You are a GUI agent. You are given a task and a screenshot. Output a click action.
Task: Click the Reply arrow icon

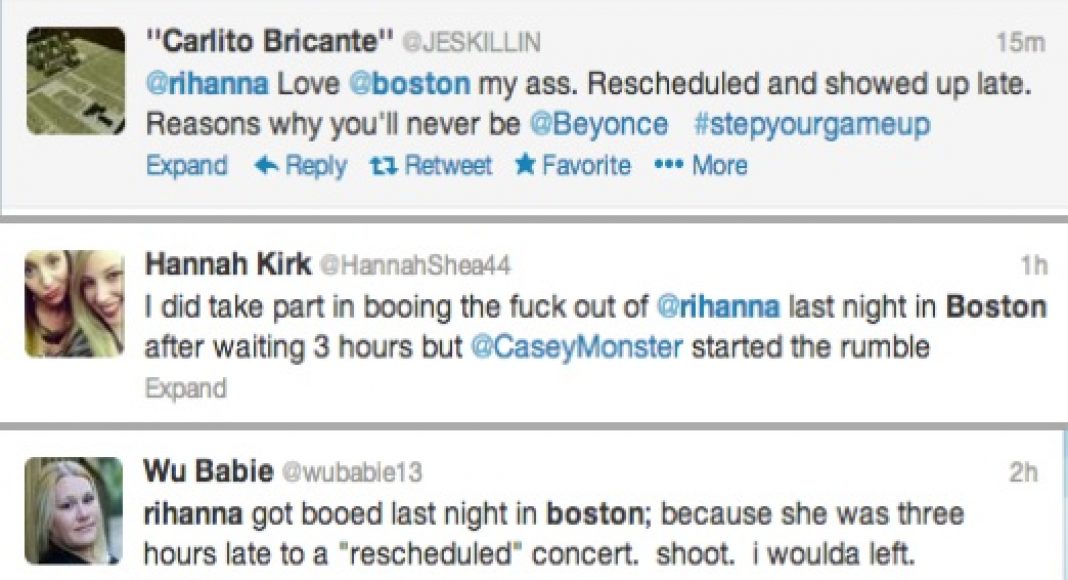click(x=265, y=165)
